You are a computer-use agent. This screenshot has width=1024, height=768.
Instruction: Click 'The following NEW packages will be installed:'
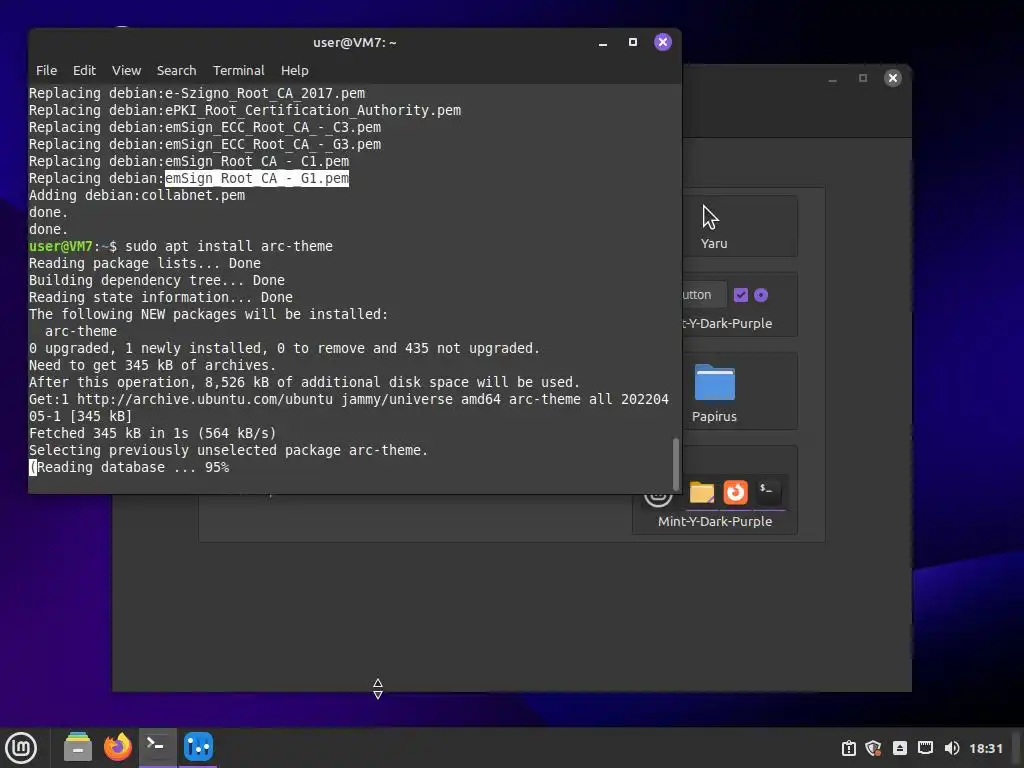coord(208,314)
